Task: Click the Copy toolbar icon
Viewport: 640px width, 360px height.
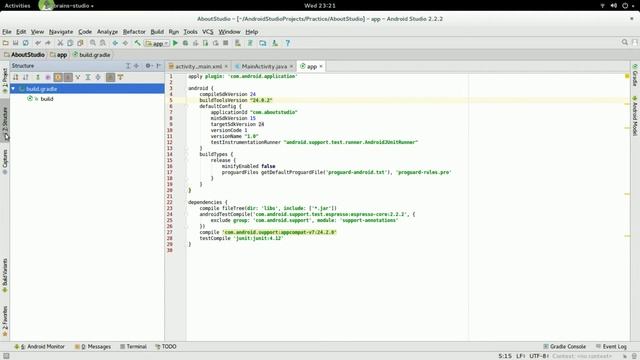Action: click(x=70, y=43)
